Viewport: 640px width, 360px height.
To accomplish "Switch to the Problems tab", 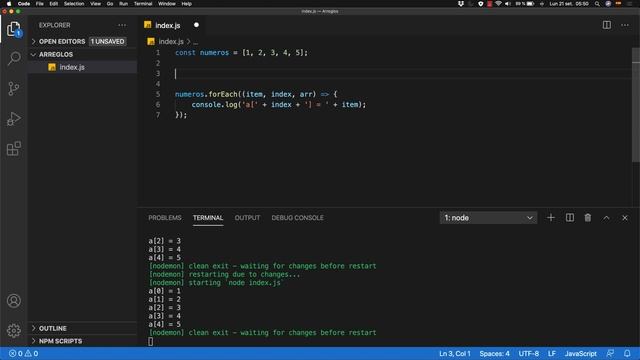I will coord(164,218).
